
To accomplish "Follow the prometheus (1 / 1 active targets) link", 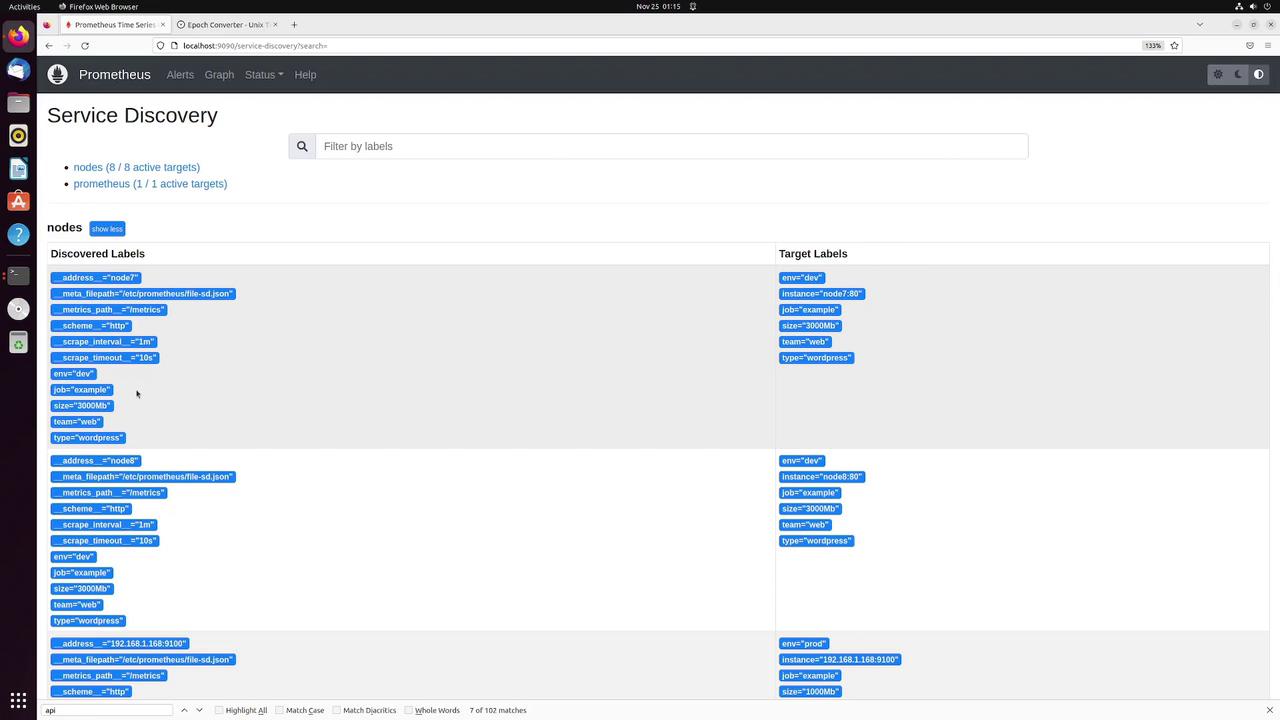I will point(150,184).
